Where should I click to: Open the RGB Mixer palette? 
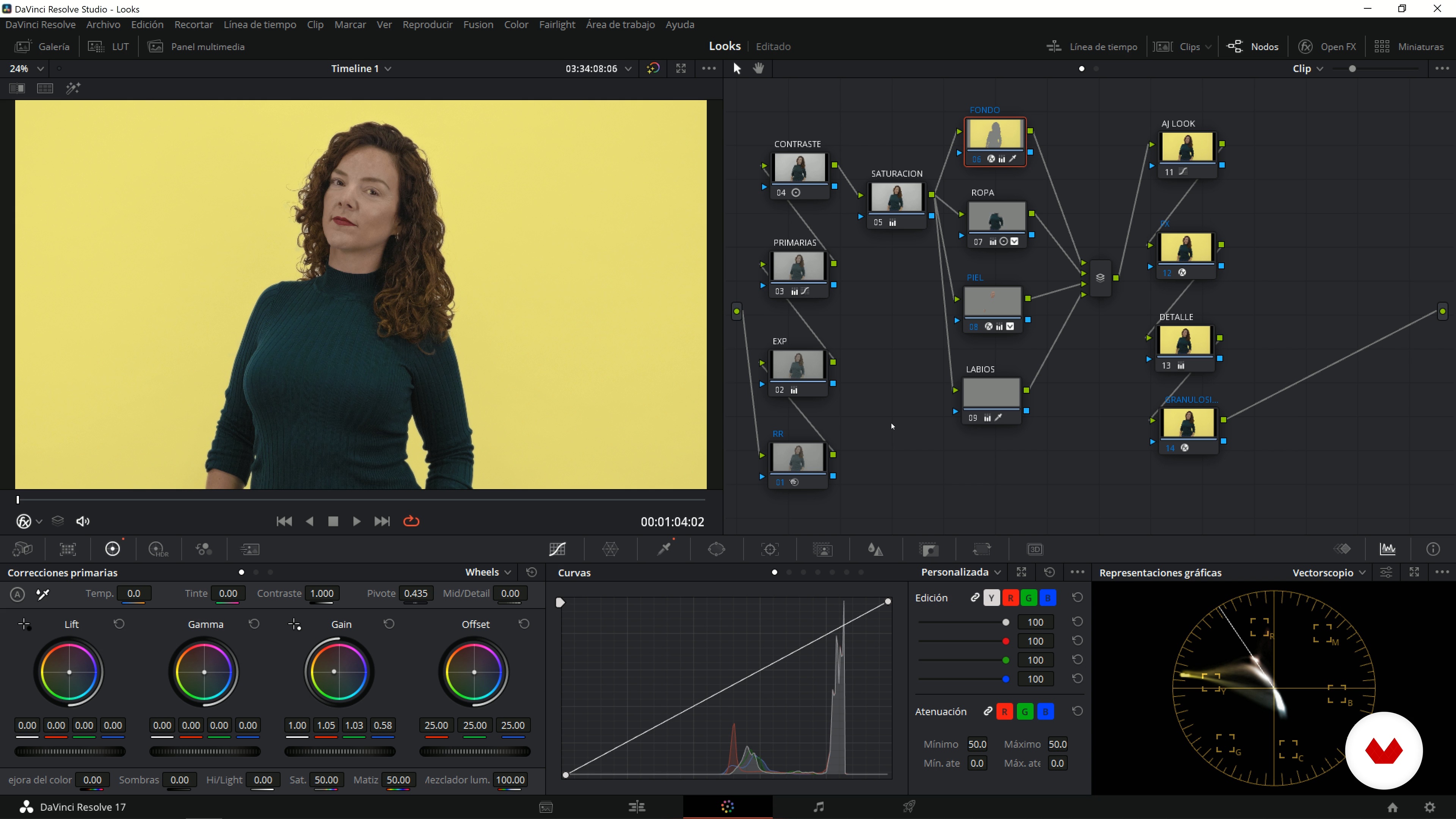coord(204,549)
